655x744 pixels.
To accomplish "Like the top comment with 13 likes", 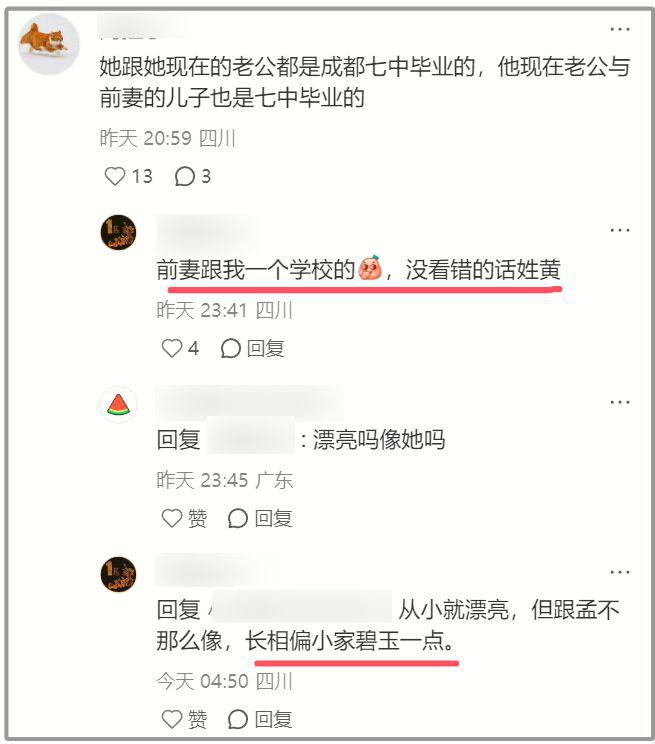I will point(115,177).
